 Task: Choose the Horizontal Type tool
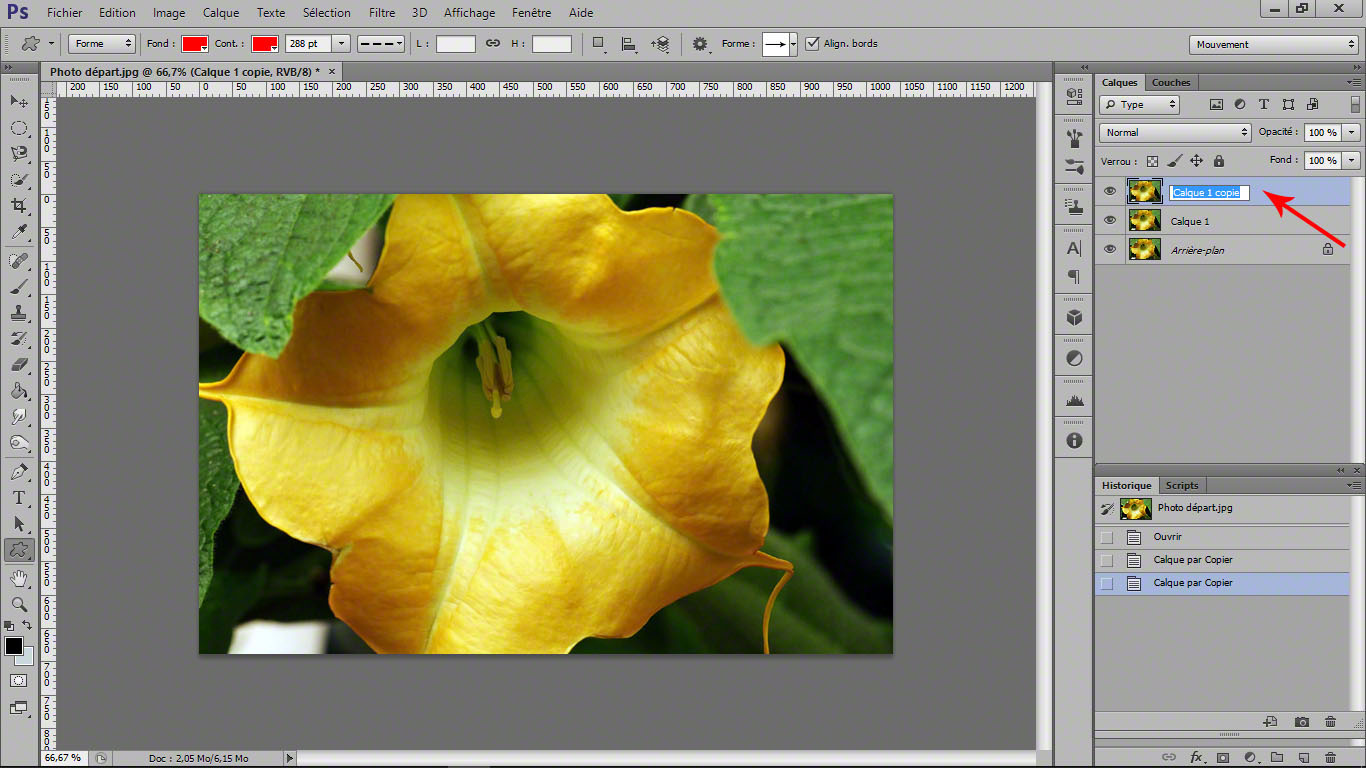(x=19, y=497)
